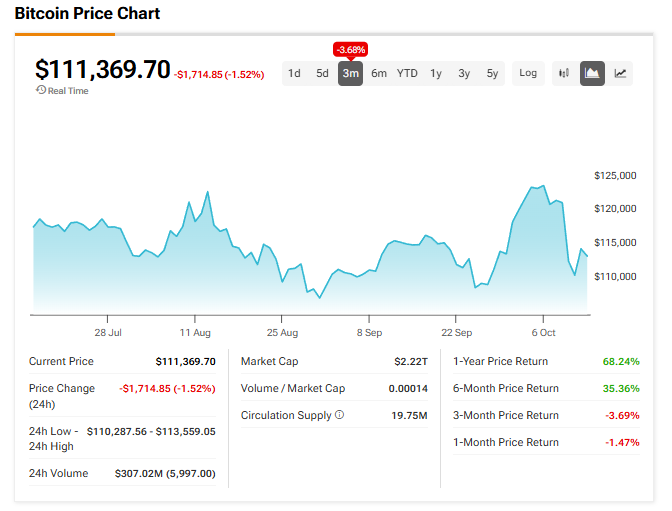Select the 1d time range
The height and width of the screenshot is (511, 672).
pos(294,73)
